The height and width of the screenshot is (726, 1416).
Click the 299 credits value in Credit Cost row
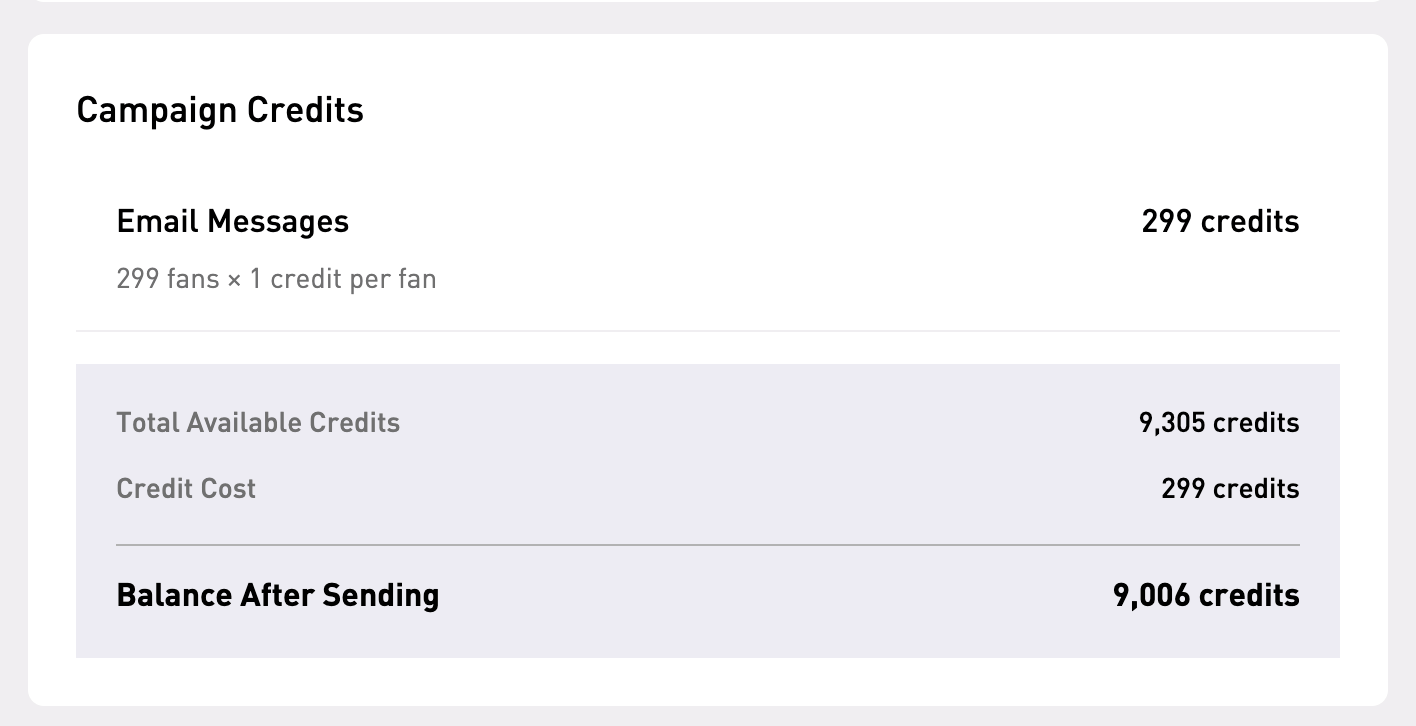point(1230,489)
